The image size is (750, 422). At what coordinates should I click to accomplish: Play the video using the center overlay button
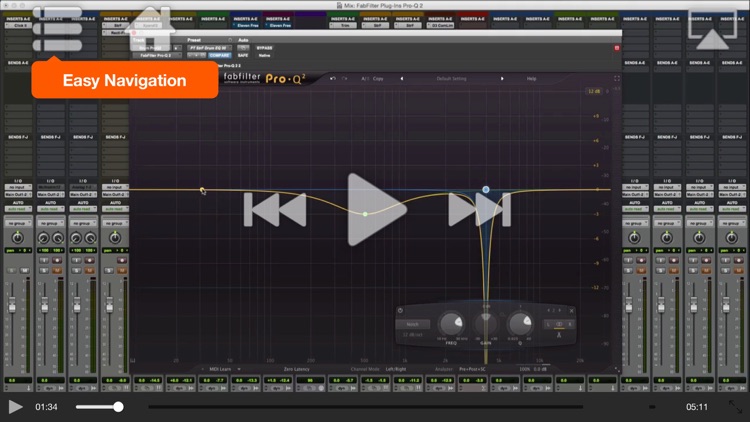click(x=376, y=210)
